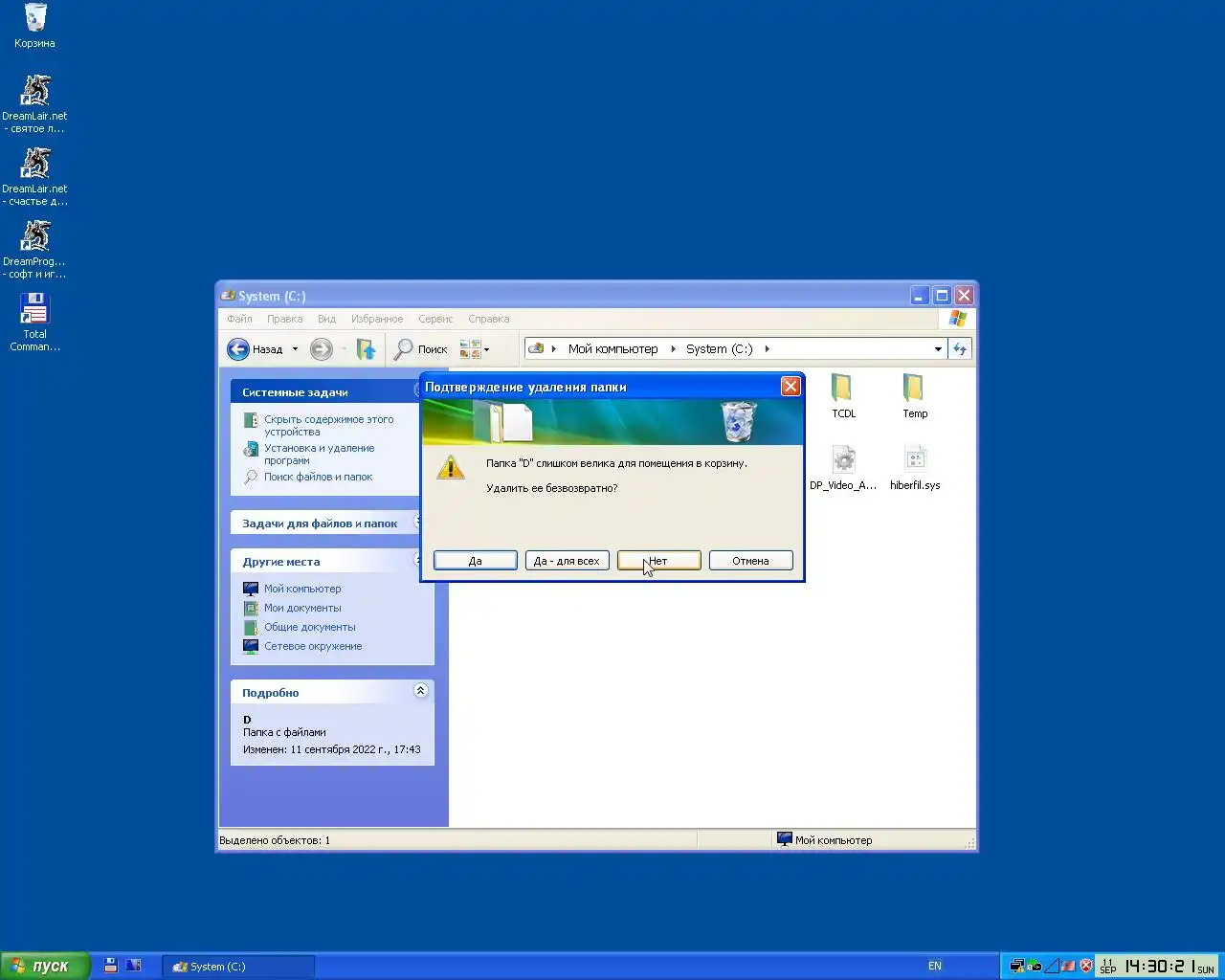
Task: Select the Total Commander desktop icon
Action: 34,323
